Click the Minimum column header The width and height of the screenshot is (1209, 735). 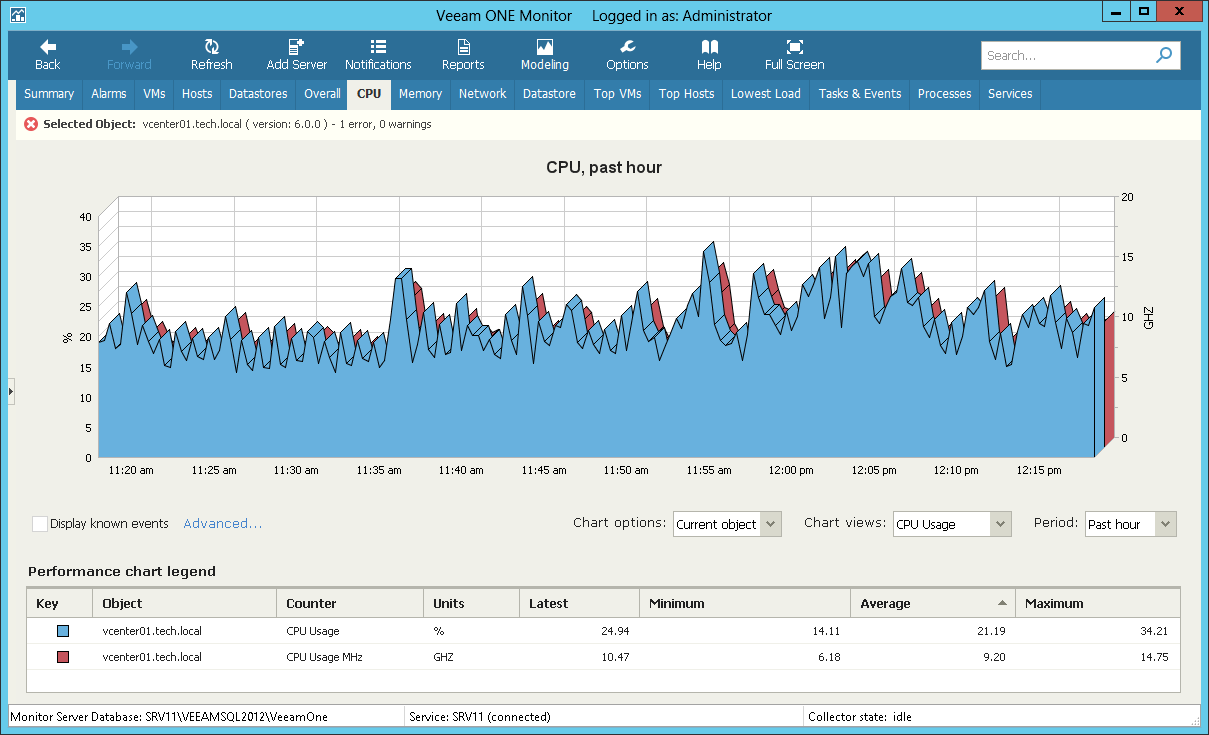(x=744, y=603)
